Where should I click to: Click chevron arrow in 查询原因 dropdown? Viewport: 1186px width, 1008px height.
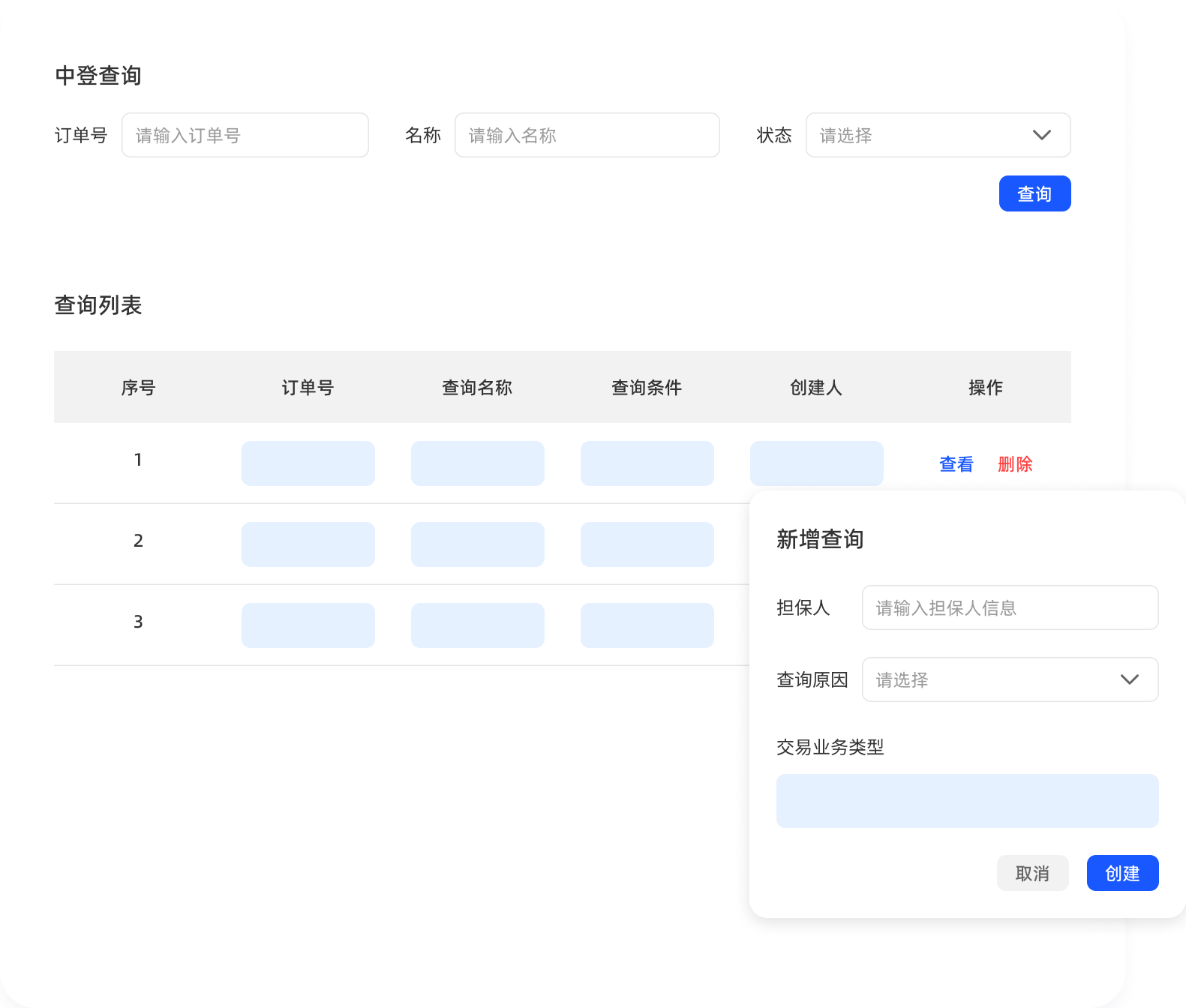(x=1129, y=679)
